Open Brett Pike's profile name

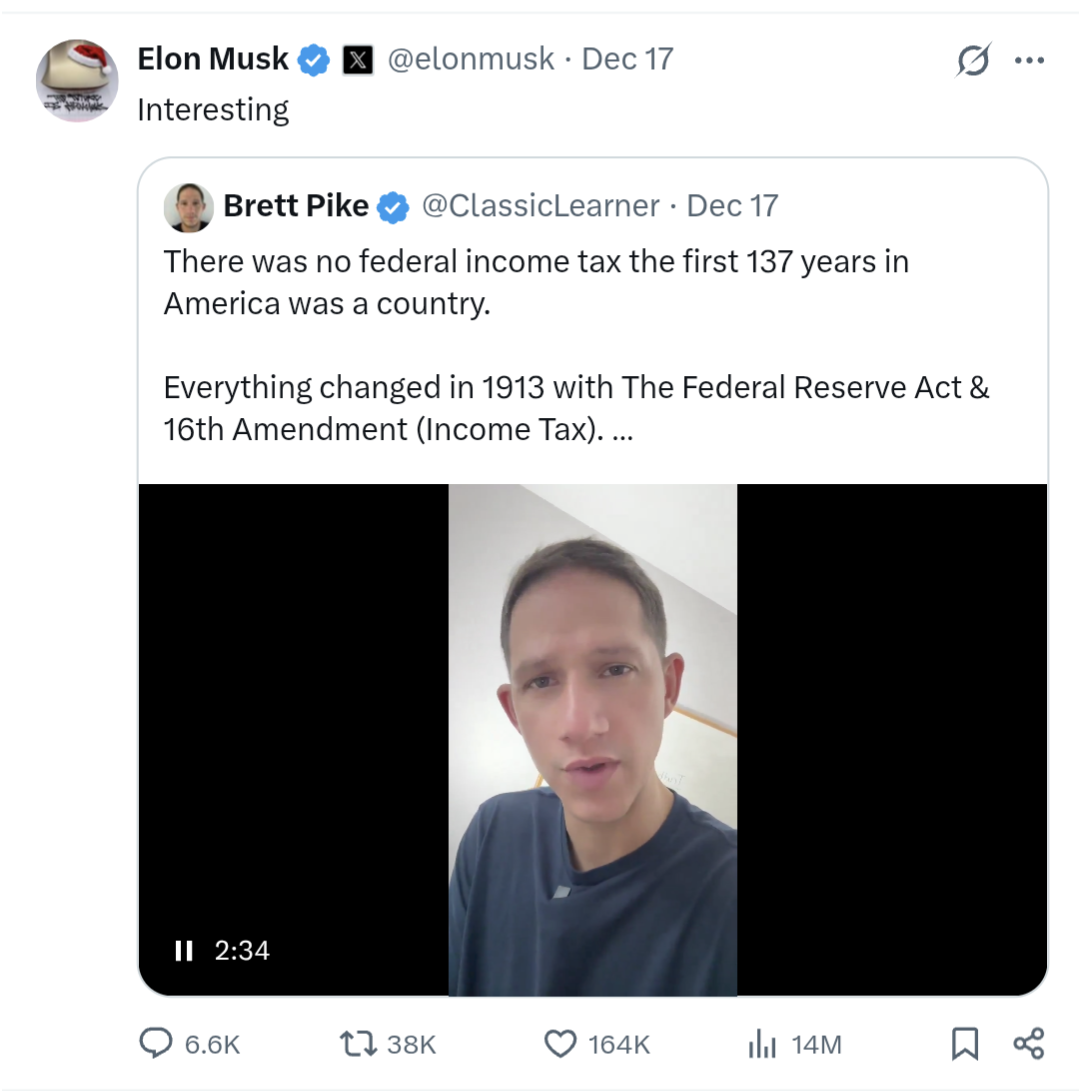(296, 206)
